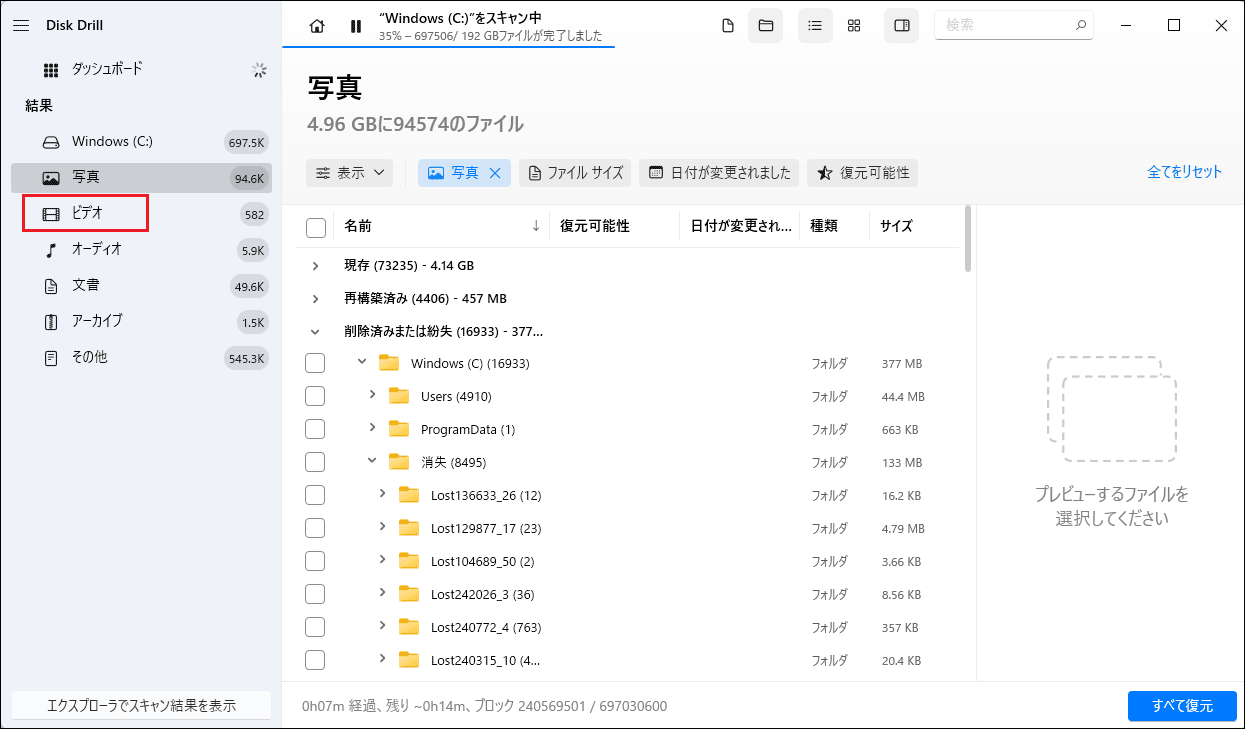Image resolution: width=1245 pixels, height=729 pixels.
Task: Toggle the preview panel icon
Action: (901, 26)
